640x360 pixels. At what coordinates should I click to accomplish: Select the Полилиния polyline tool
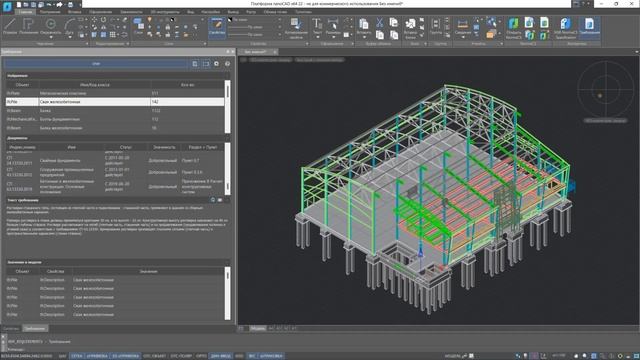coord(29,26)
